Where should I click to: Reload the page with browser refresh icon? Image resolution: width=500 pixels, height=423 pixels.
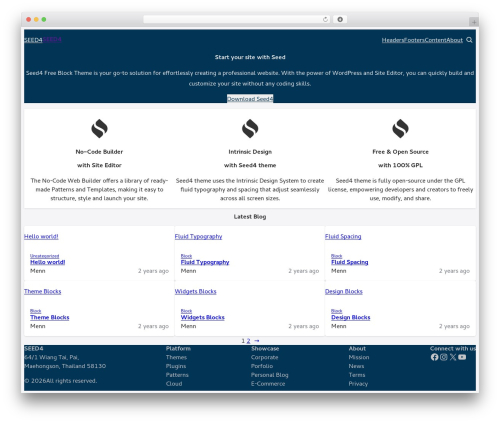click(325, 20)
